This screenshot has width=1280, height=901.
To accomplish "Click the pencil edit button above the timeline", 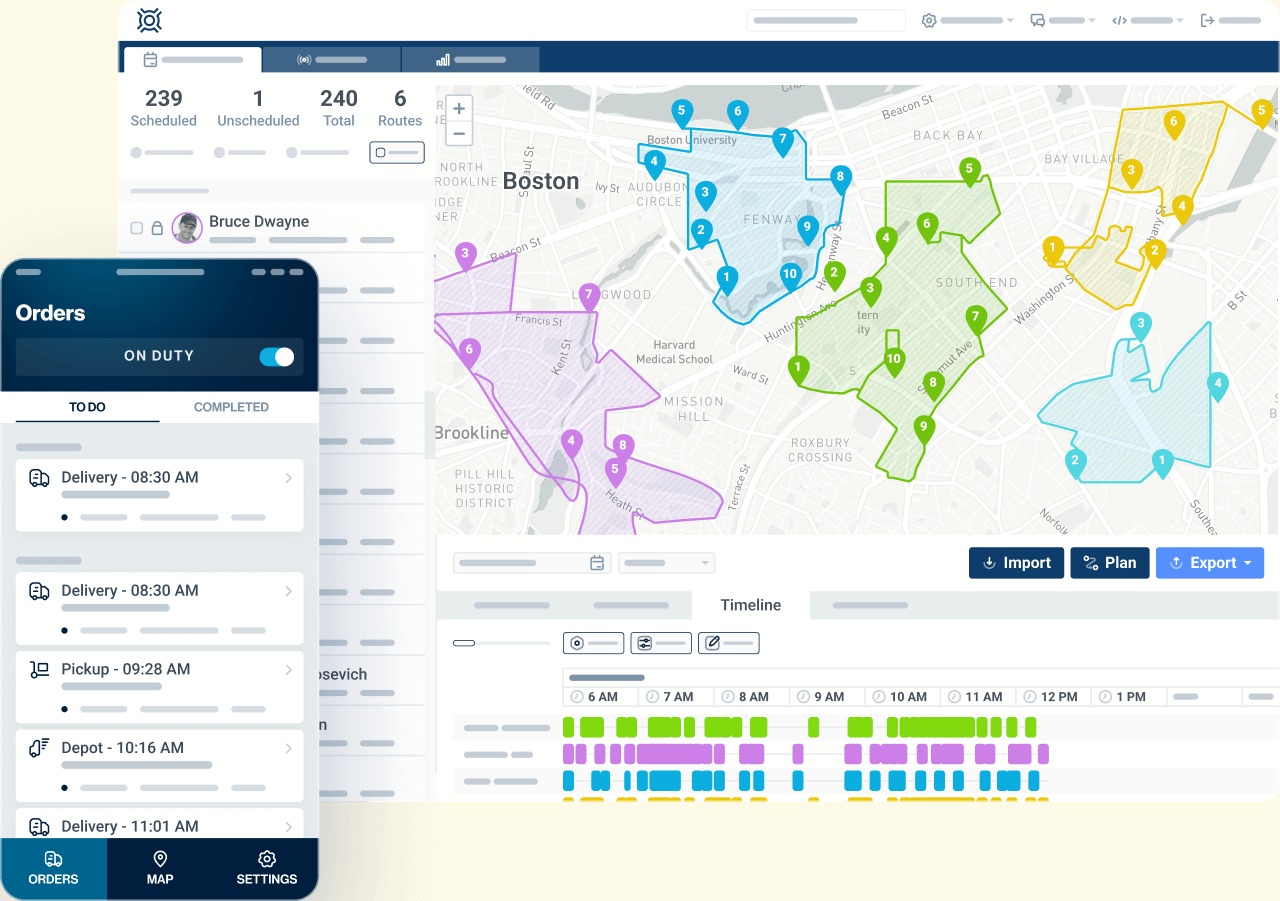I will pyautogui.click(x=729, y=643).
